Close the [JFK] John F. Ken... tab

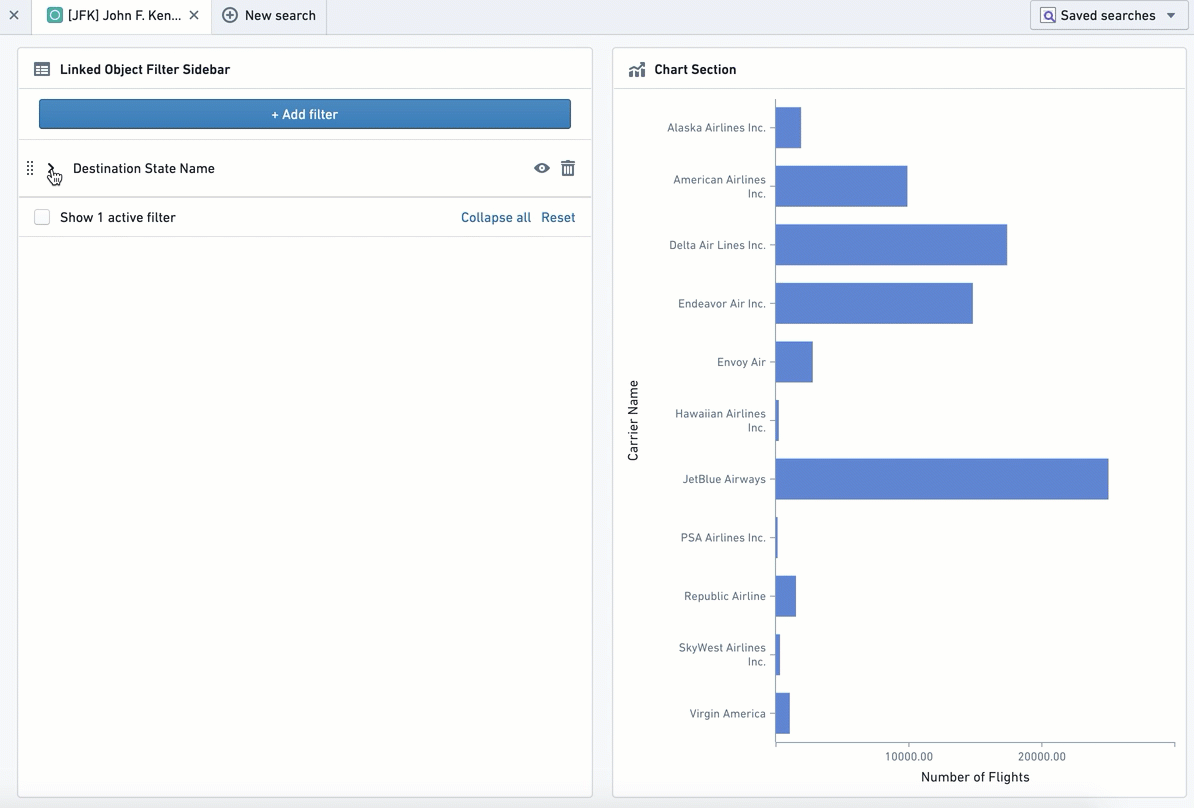pyautogui.click(x=194, y=15)
